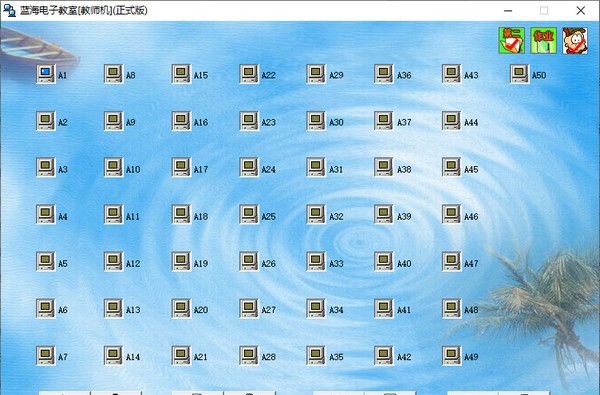Viewport: 600px width, 395px height.
Task: Select the A42 computer icon
Action: [x=384, y=356]
